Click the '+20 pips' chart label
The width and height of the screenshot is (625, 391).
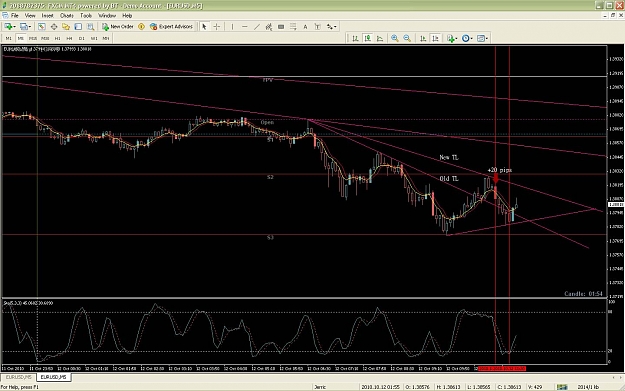tap(499, 170)
